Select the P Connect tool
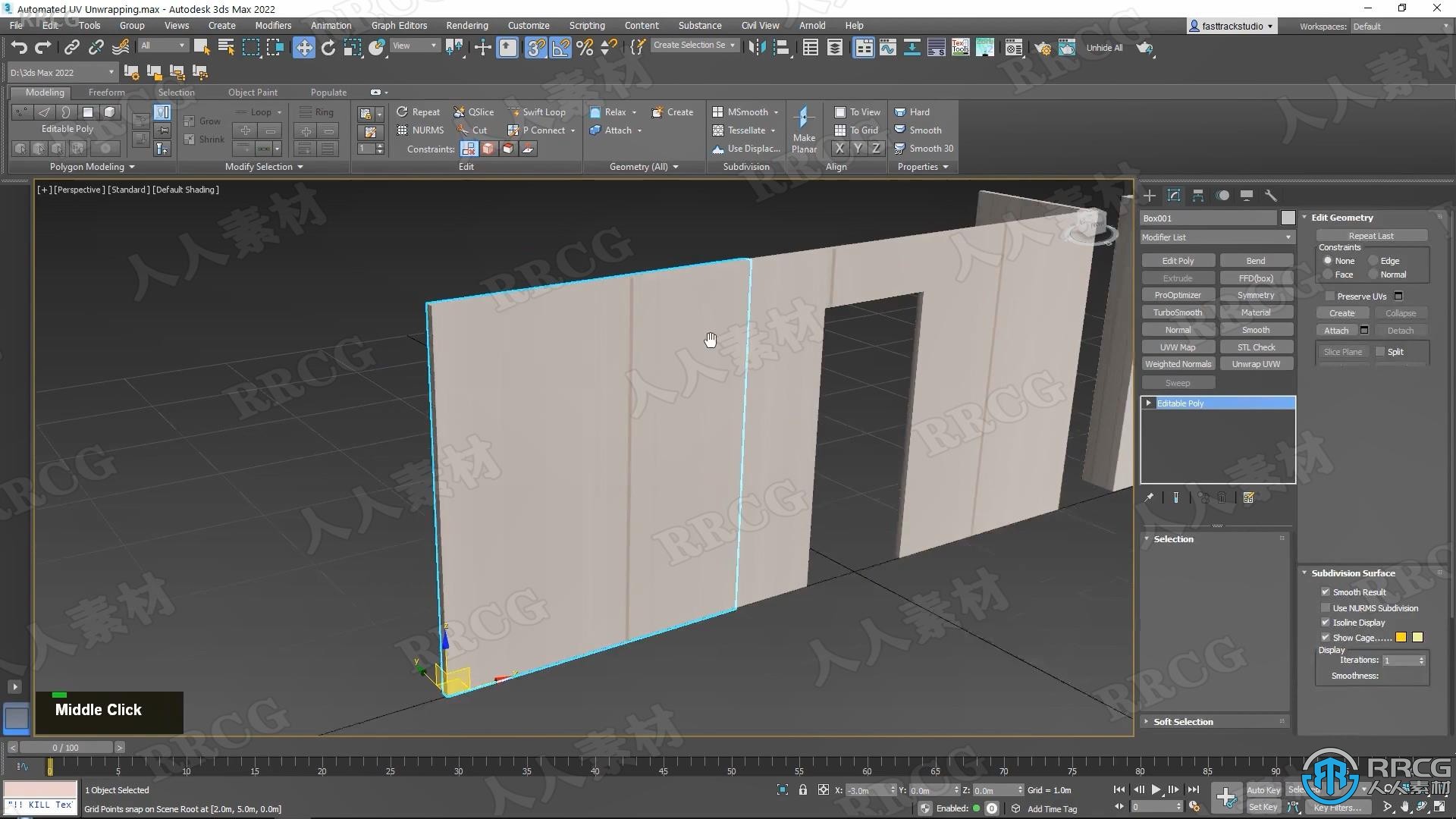 [541, 129]
